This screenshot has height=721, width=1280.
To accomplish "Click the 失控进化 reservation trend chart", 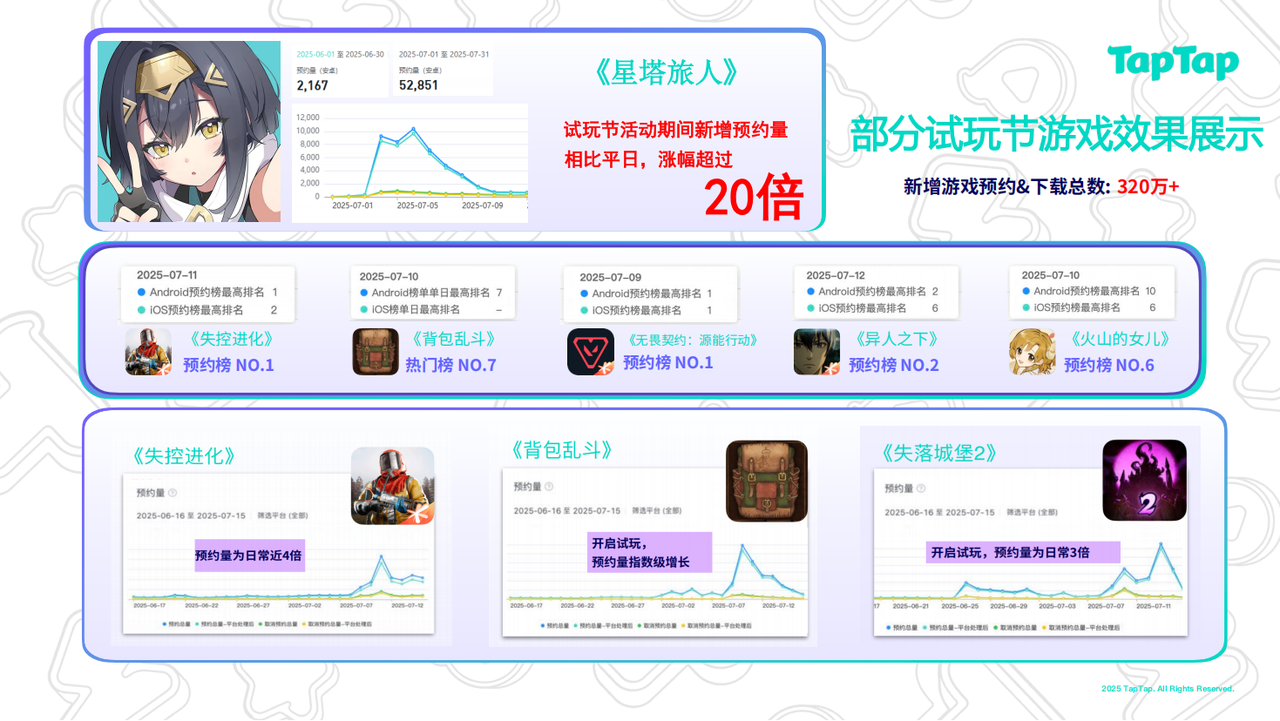I will point(279,577).
